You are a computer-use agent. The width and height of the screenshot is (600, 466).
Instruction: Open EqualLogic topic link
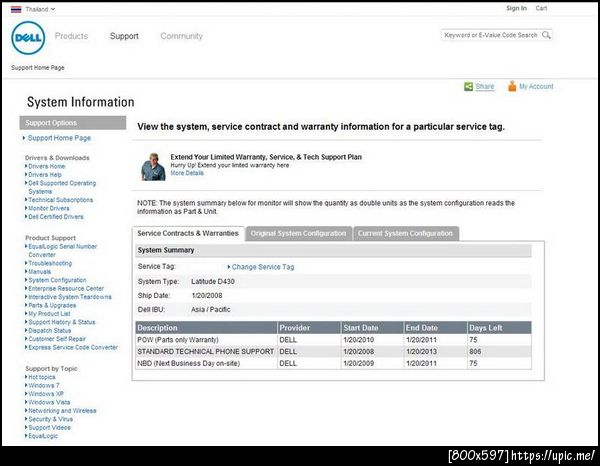[43, 437]
